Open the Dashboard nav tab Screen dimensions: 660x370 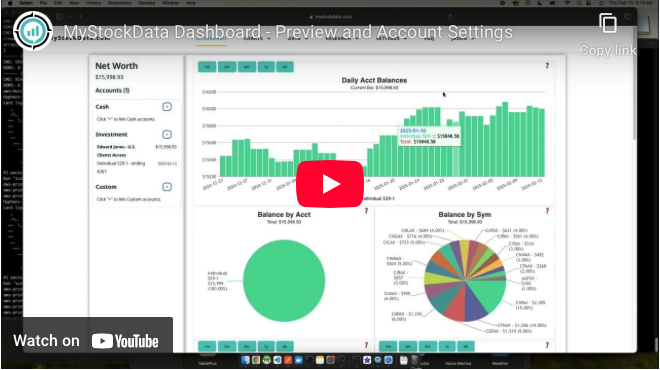point(211,39)
